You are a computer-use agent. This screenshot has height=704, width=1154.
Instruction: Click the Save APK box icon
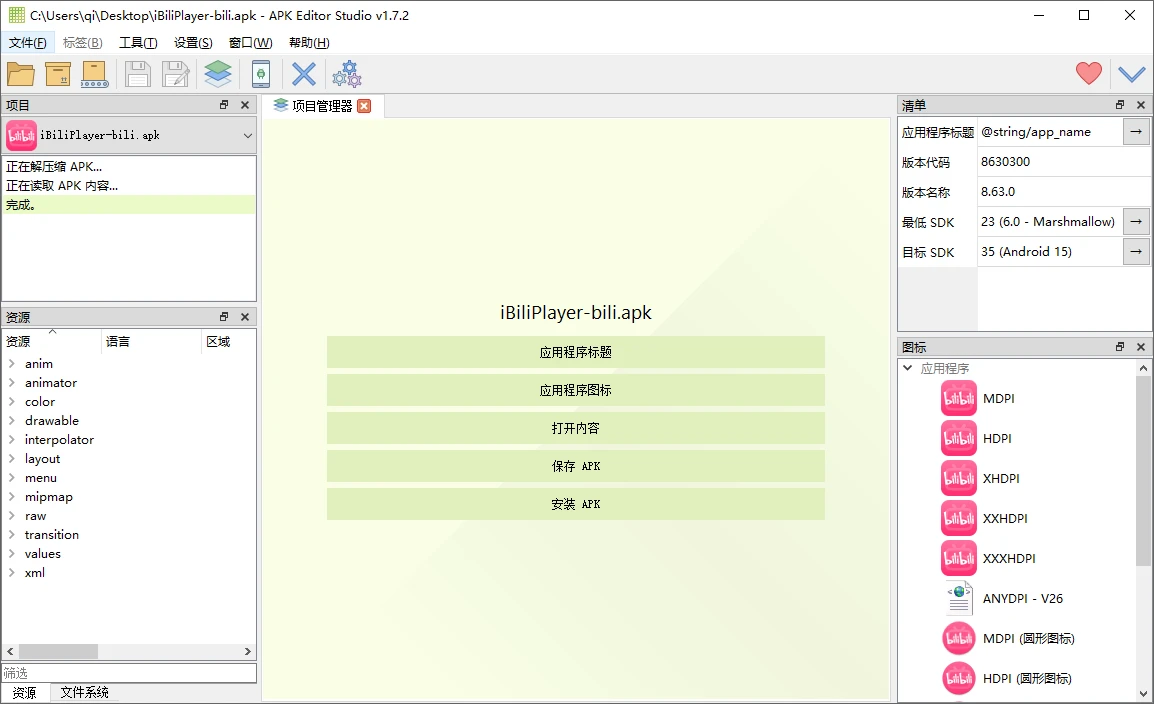(x=58, y=74)
